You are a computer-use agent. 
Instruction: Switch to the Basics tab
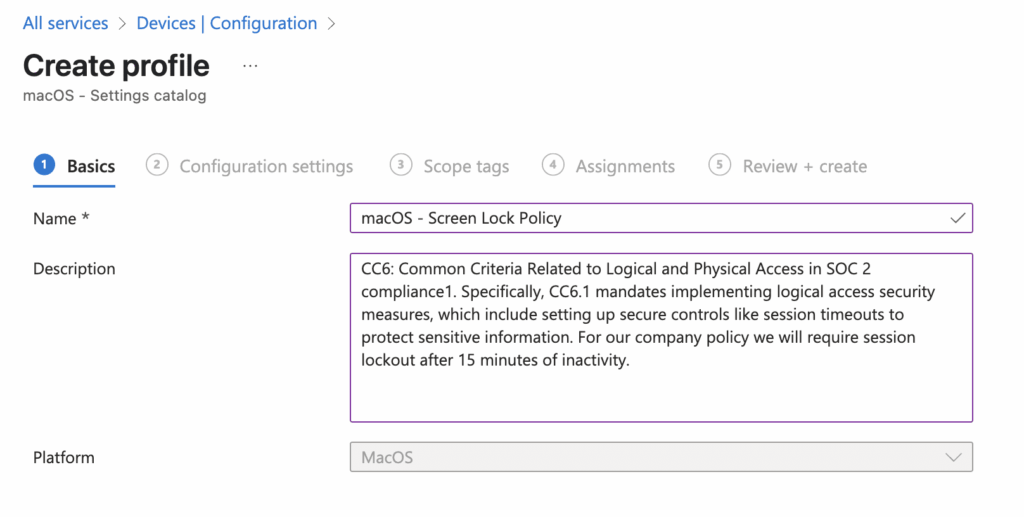(91, 166)
